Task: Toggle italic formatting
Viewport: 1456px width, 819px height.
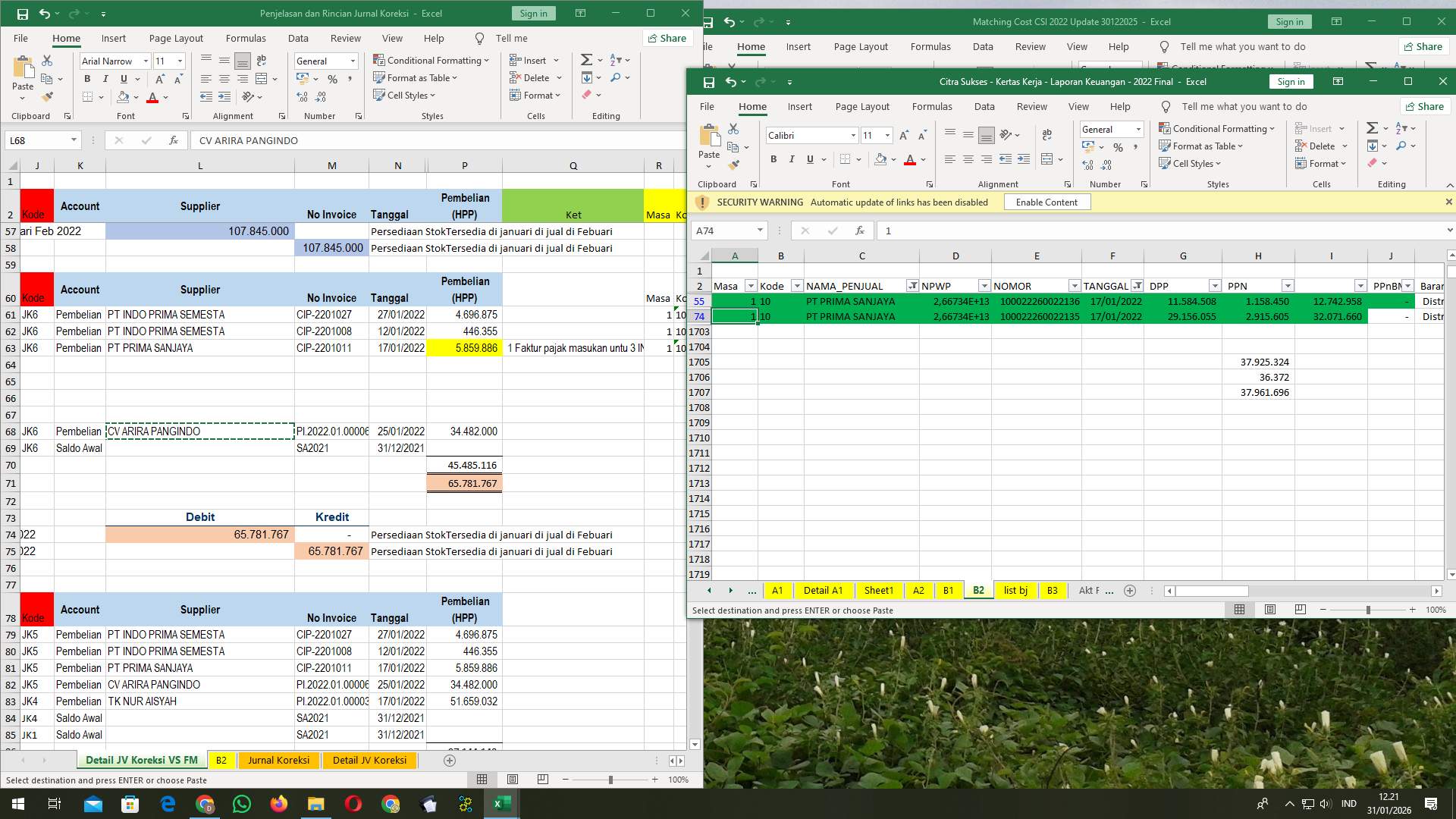Action: pos(791,159)
